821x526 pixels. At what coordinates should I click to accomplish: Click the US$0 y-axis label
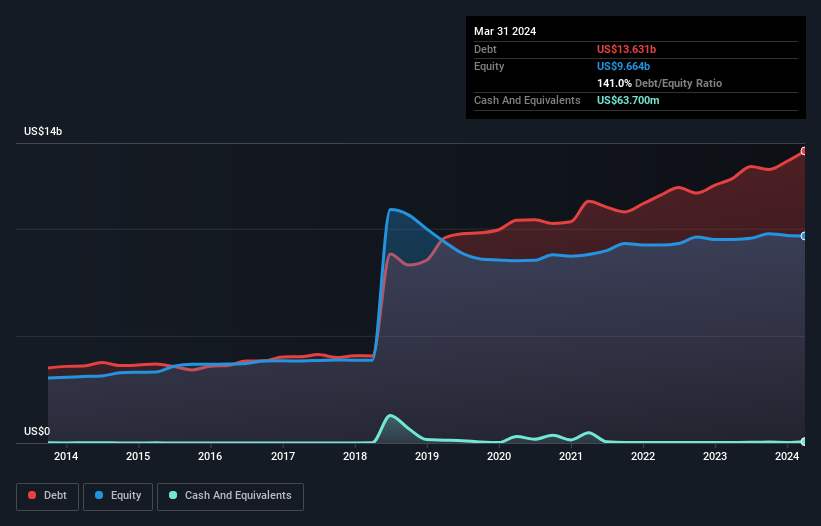(37, 431)
